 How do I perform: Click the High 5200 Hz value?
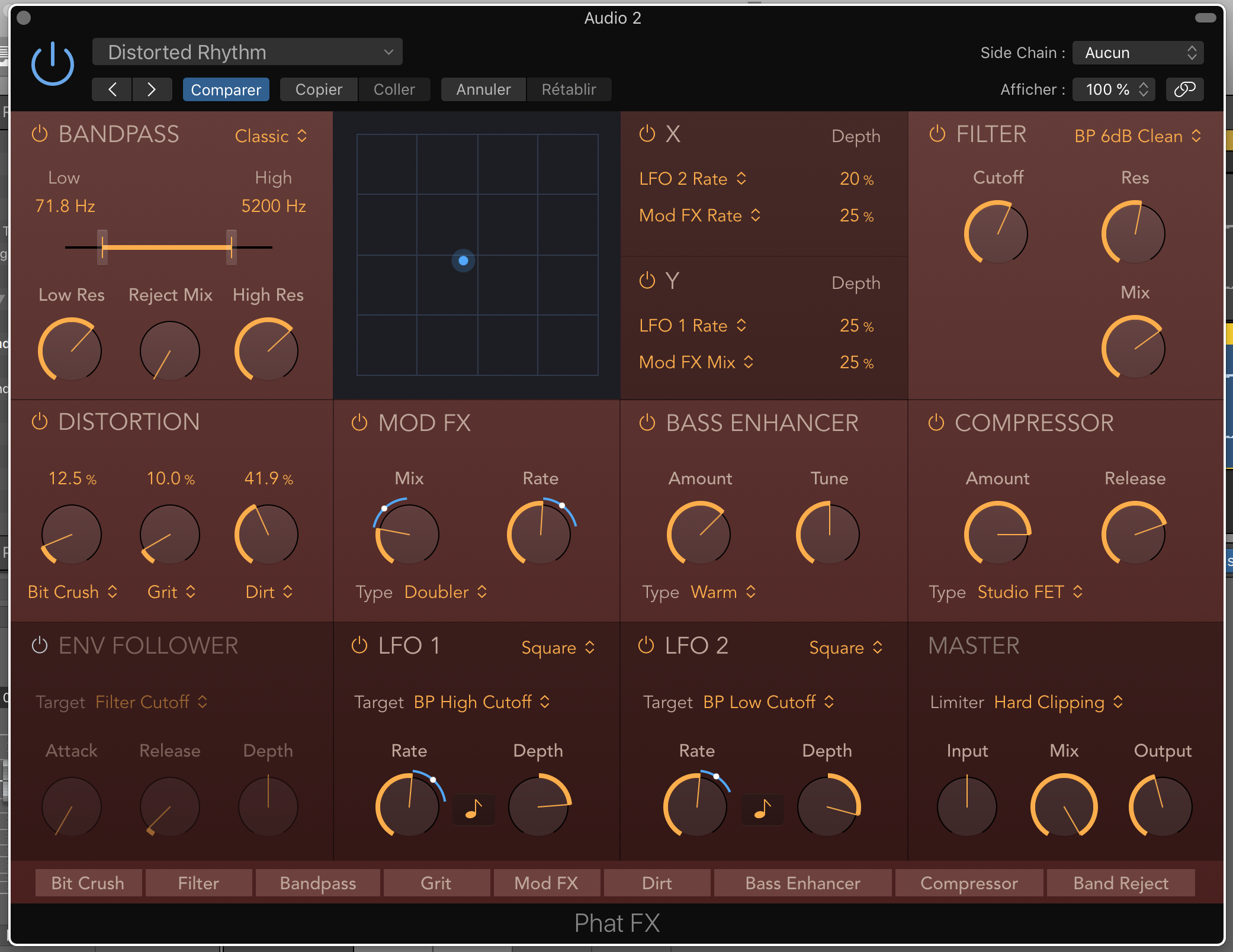point(274,206)
